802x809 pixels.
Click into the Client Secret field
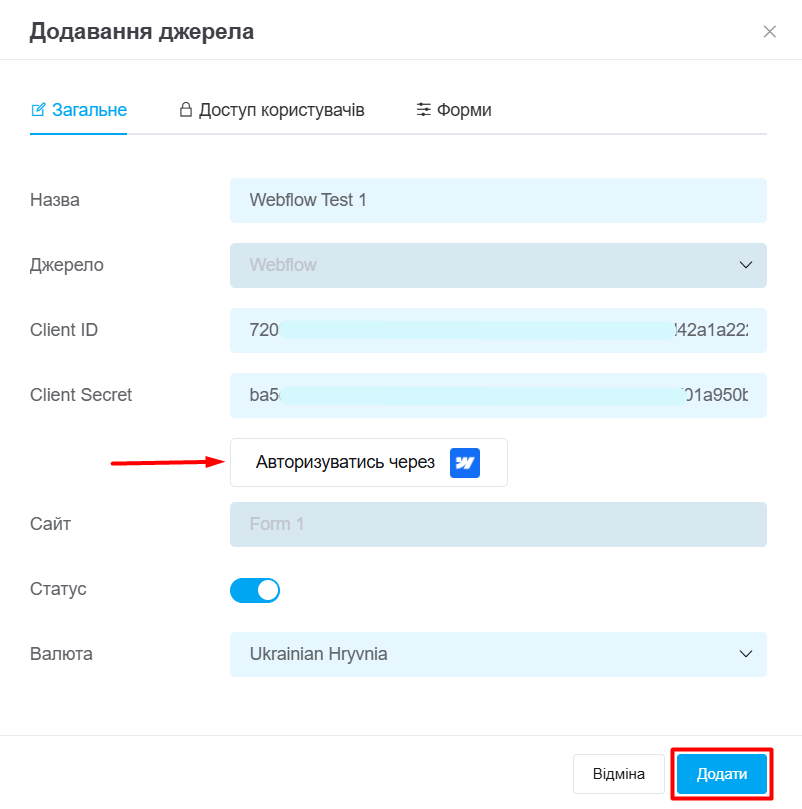pos(498,395)
